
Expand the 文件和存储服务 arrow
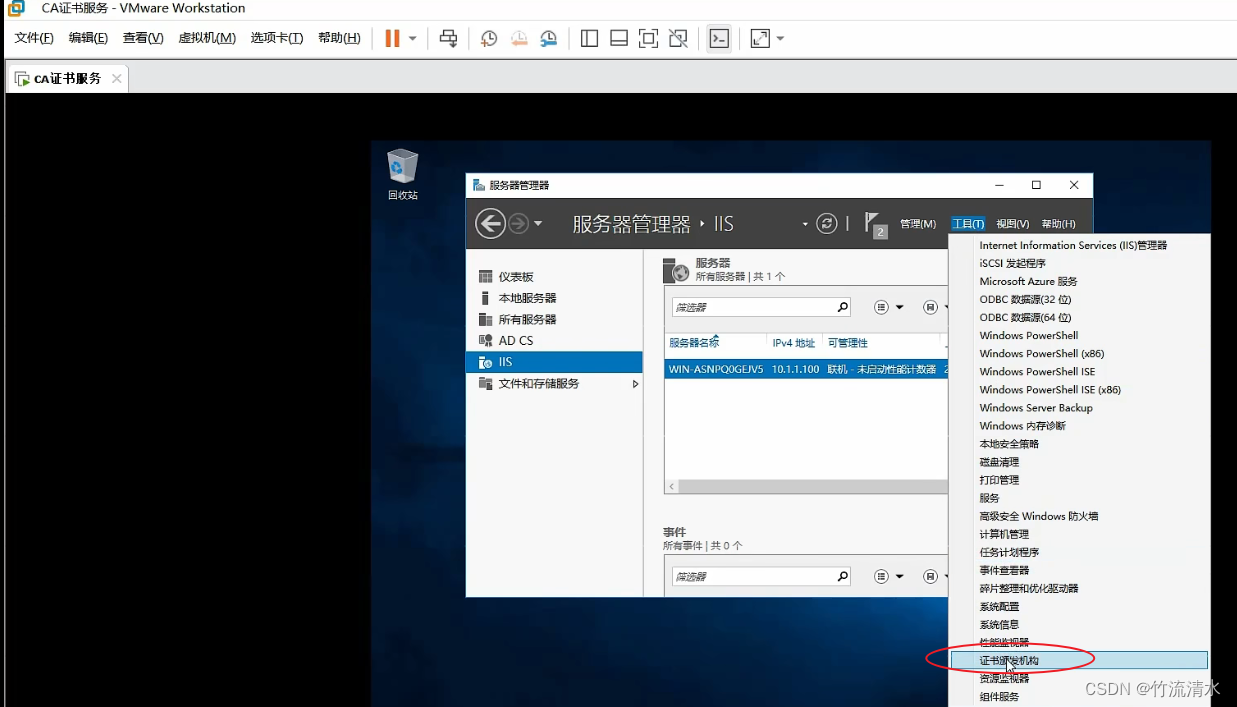pos(635,384)
